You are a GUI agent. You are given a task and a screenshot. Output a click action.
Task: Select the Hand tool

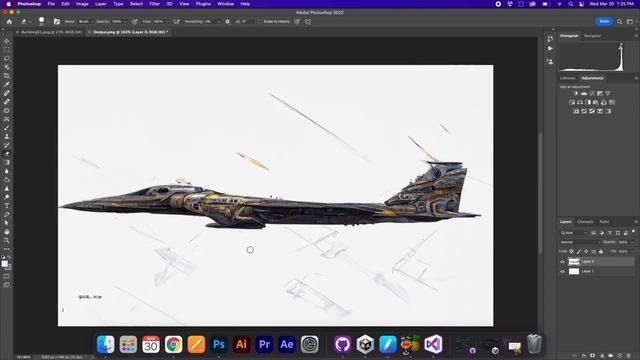coord(7,232)
